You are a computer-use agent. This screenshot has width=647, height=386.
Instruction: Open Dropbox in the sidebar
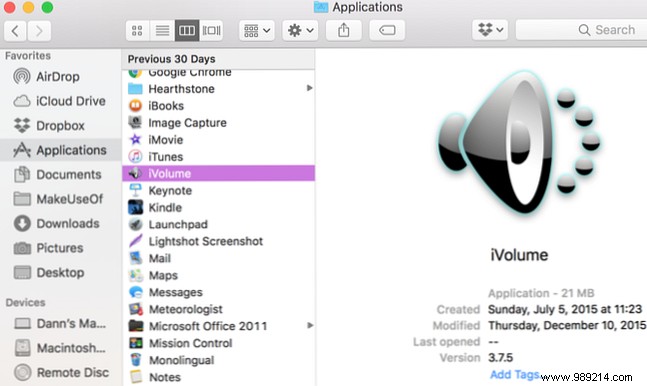pyautogui.click(x=60, y=126)
